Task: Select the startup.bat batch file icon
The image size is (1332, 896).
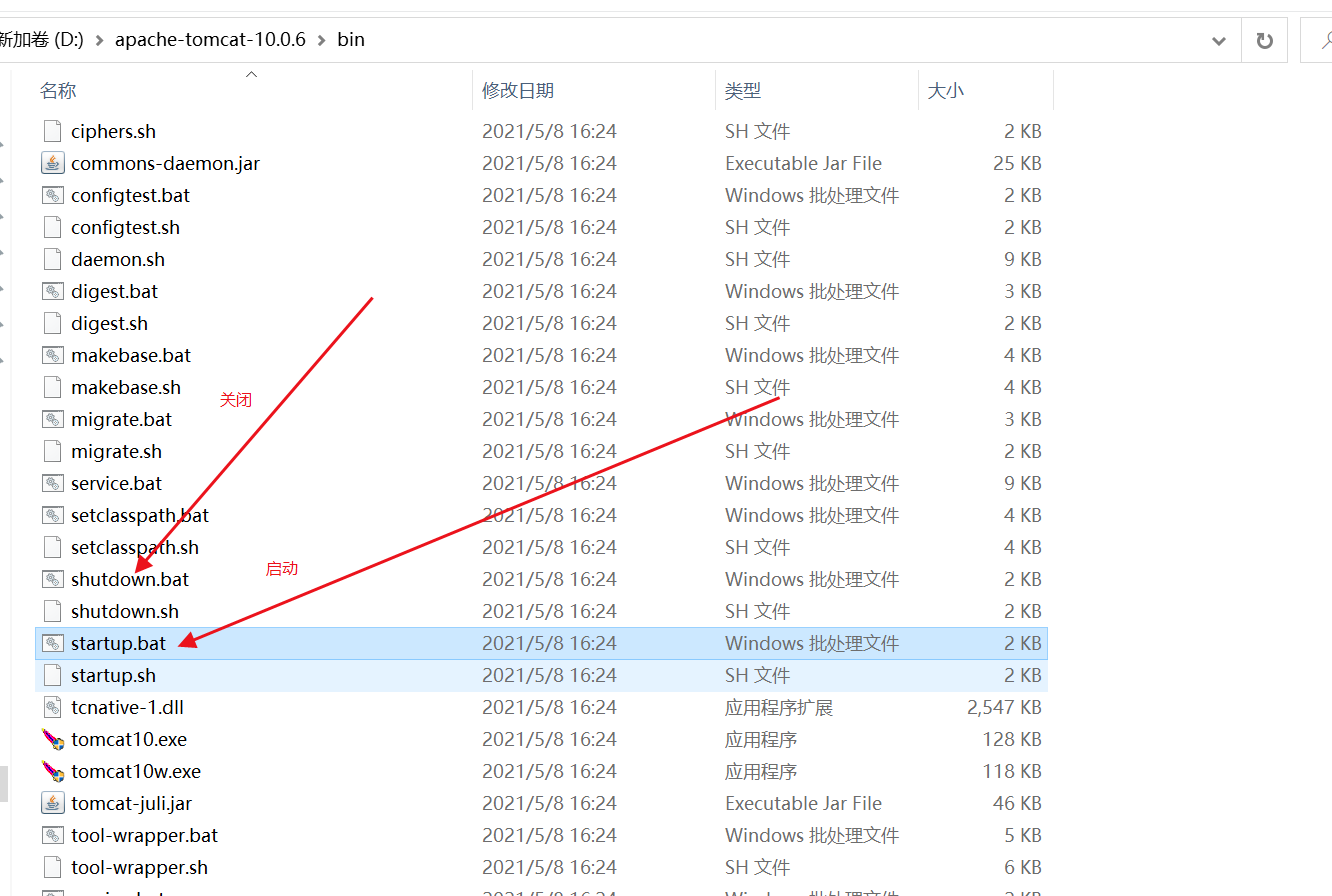Action: pyautogui.click(x=53, y=643)
